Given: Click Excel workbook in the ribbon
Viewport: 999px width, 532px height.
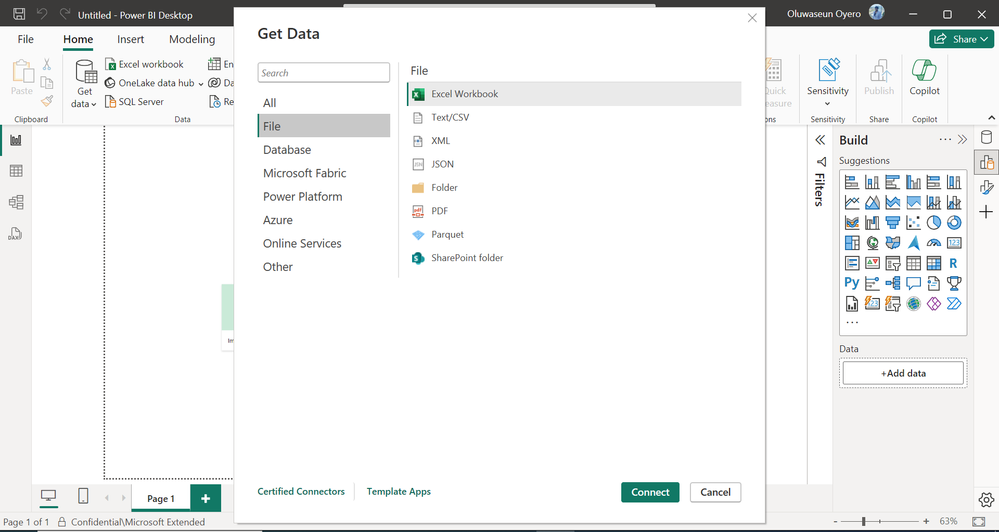Looking at the screenshot, I should click(x=145, y=64).
